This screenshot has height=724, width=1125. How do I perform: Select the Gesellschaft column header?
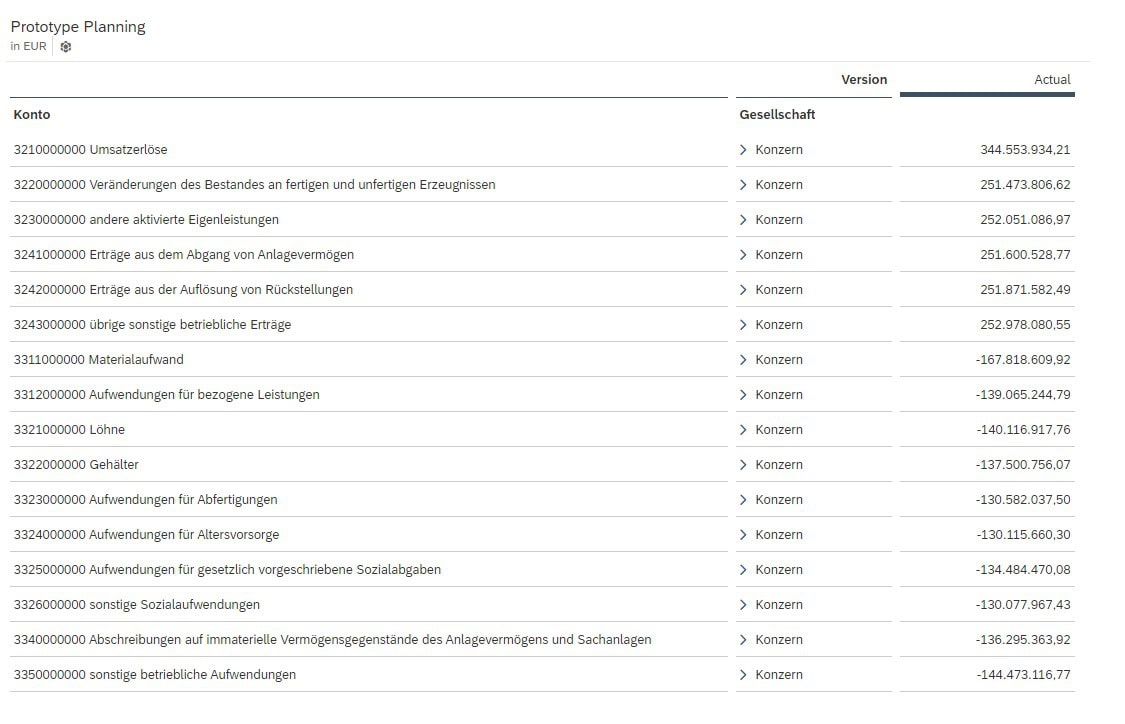pyautogui.click(x=777, y=115)
